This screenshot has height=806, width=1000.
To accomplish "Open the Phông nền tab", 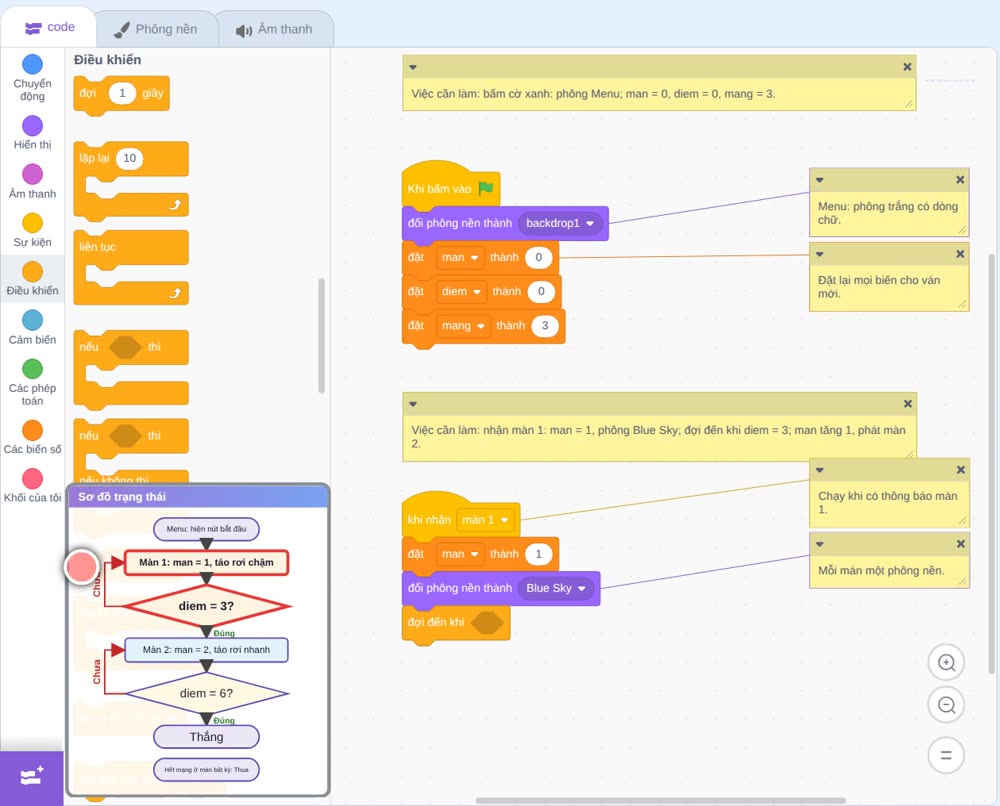I will click(x=156, y=29).
